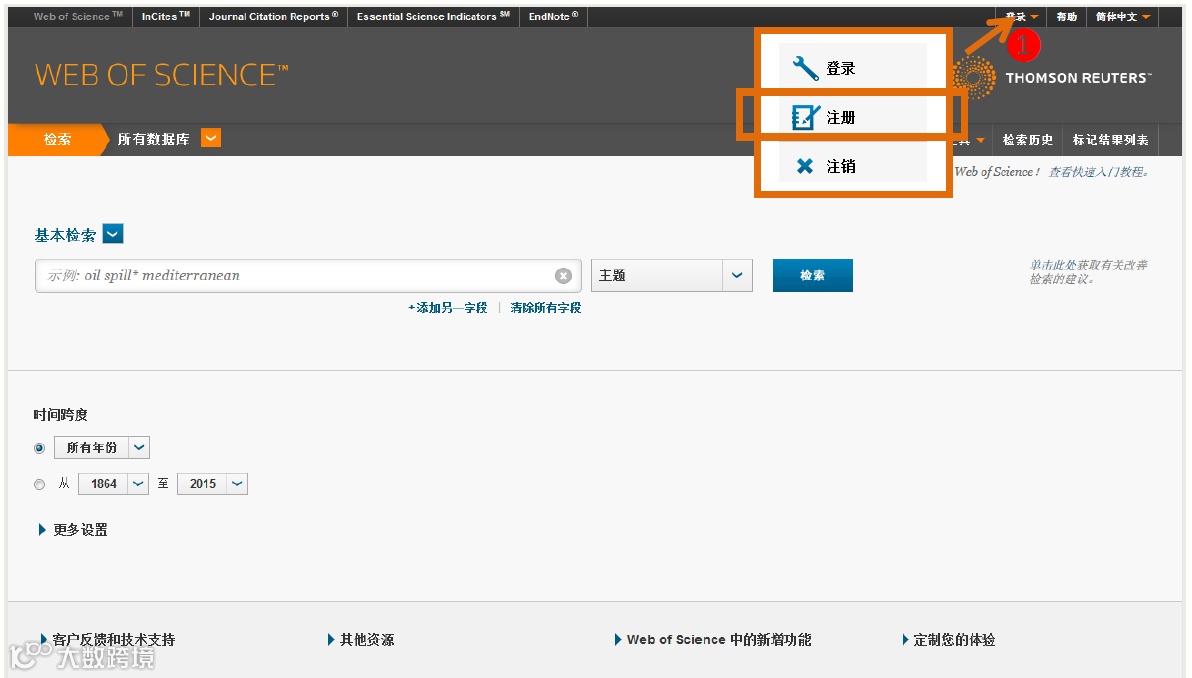Expand 更多设置
Screen dimensions: 1192x678
[73, 530]
